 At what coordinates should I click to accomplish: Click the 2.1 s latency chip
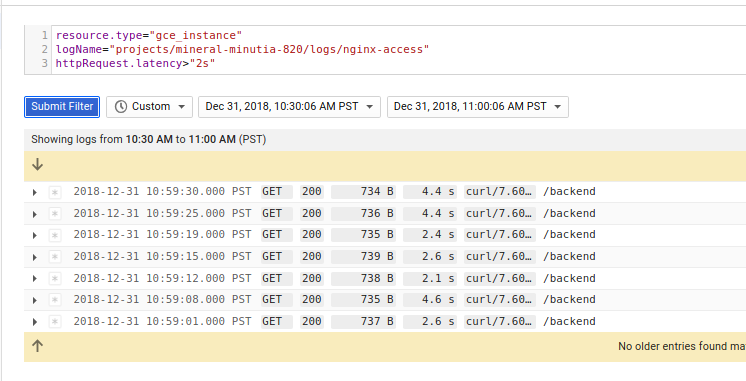point(430,278)
